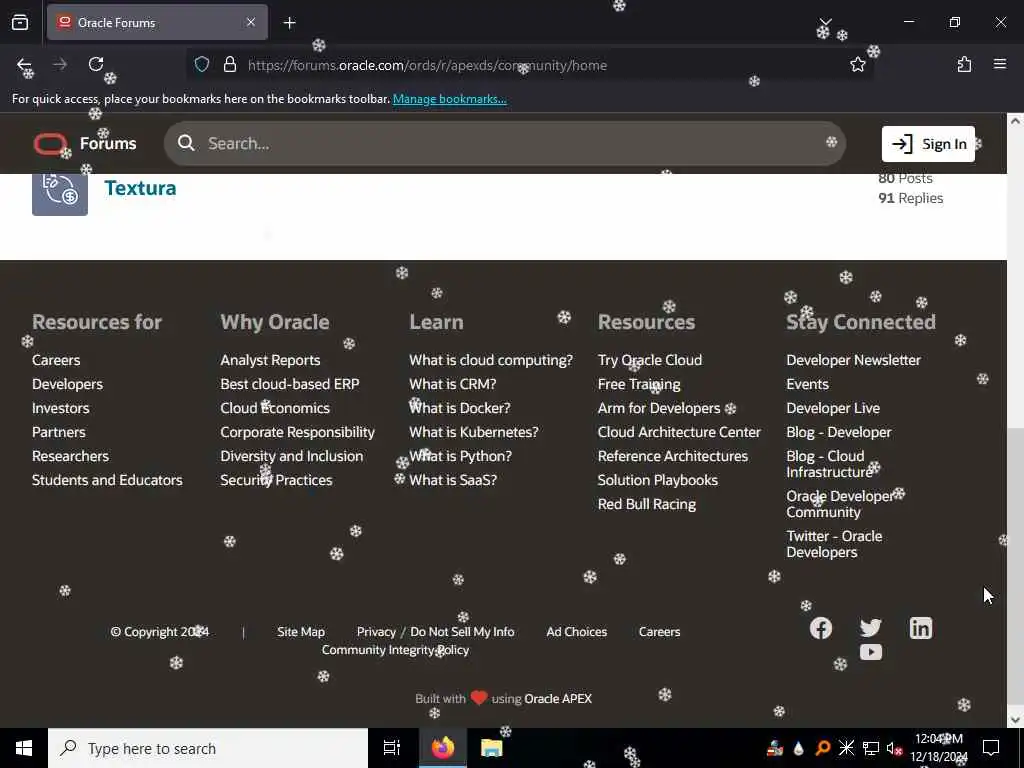1024x768 pixels.
Task: Open the What is Kubernetes? link
Action: pos(474,432)
